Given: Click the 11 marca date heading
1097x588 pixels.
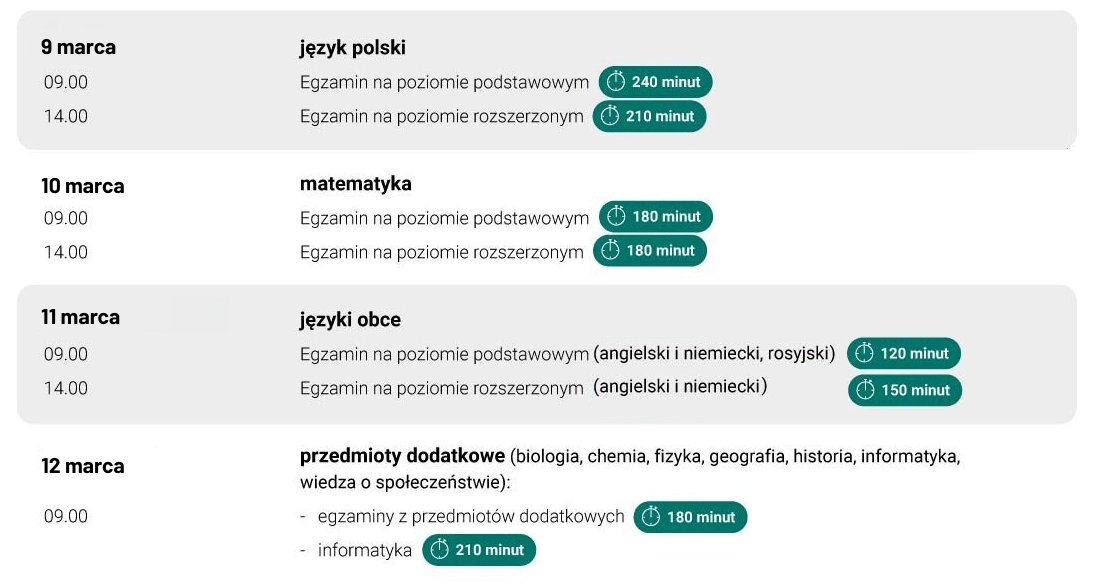Looking at the screenshot, I should [80, 318].
